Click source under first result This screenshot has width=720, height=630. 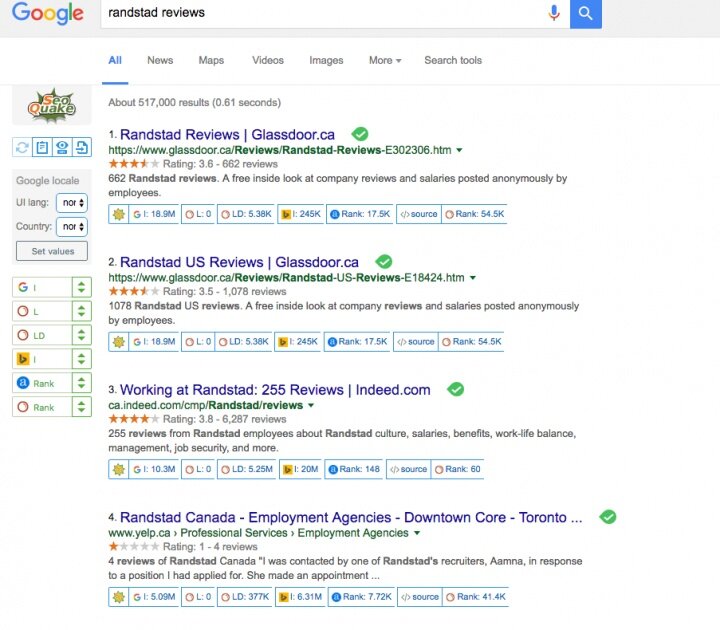pos(419,214)
